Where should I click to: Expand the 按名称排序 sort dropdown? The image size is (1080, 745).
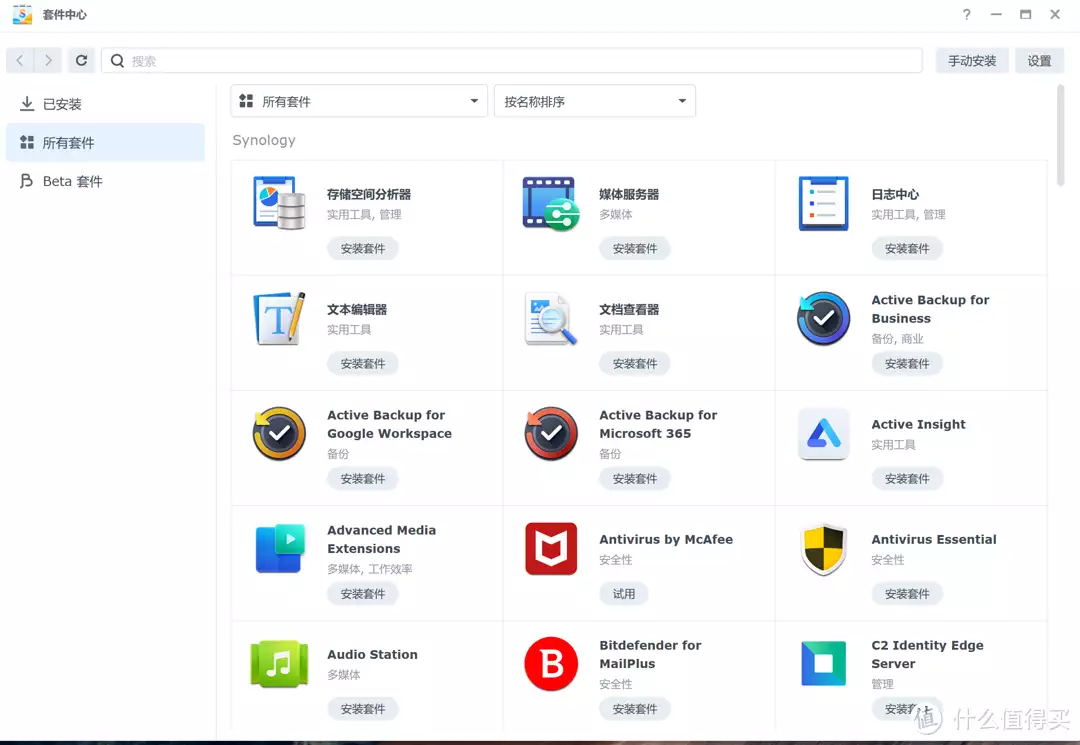[x=594, y=101]
